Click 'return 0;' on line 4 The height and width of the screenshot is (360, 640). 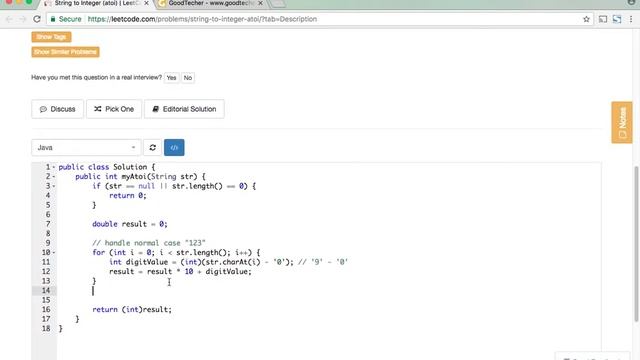pos(128,196)
